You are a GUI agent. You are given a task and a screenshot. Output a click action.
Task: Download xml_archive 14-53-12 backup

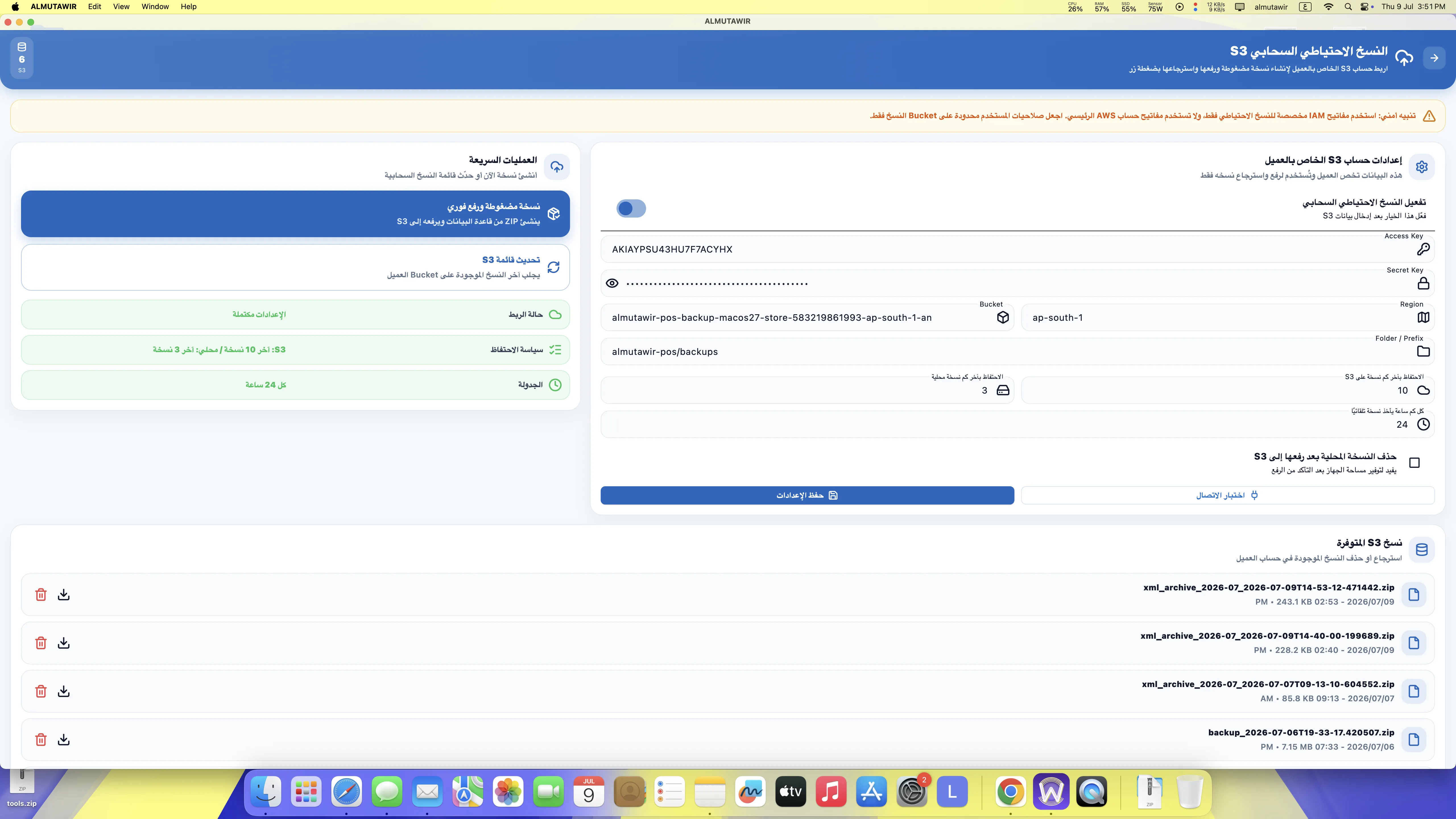(x=64, y=595)
